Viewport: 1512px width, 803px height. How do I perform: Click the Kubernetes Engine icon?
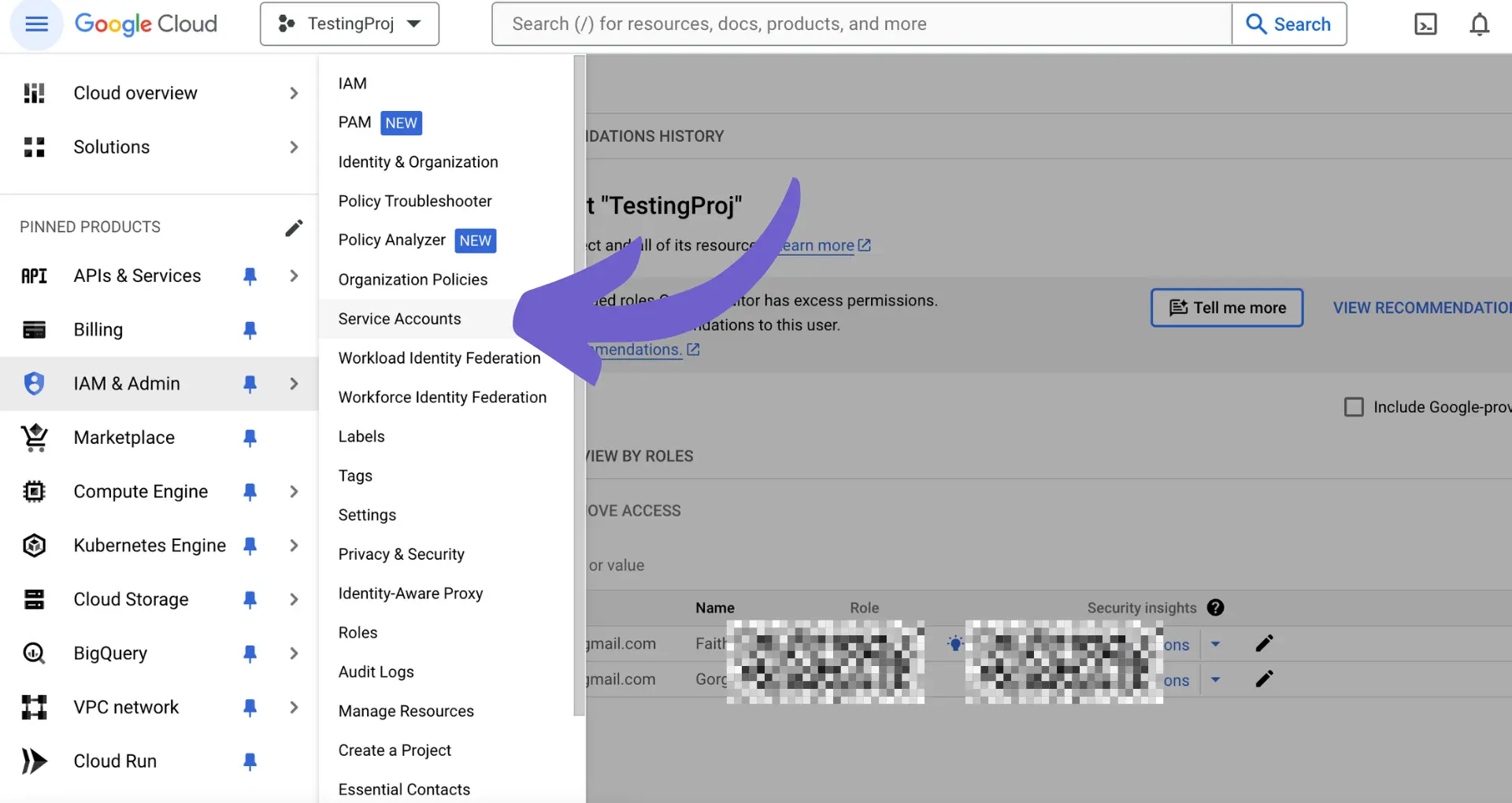[34, 546]
